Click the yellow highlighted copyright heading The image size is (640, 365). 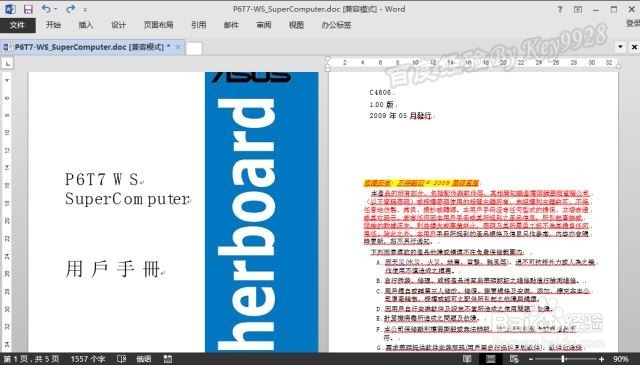[x=421, y=183]
